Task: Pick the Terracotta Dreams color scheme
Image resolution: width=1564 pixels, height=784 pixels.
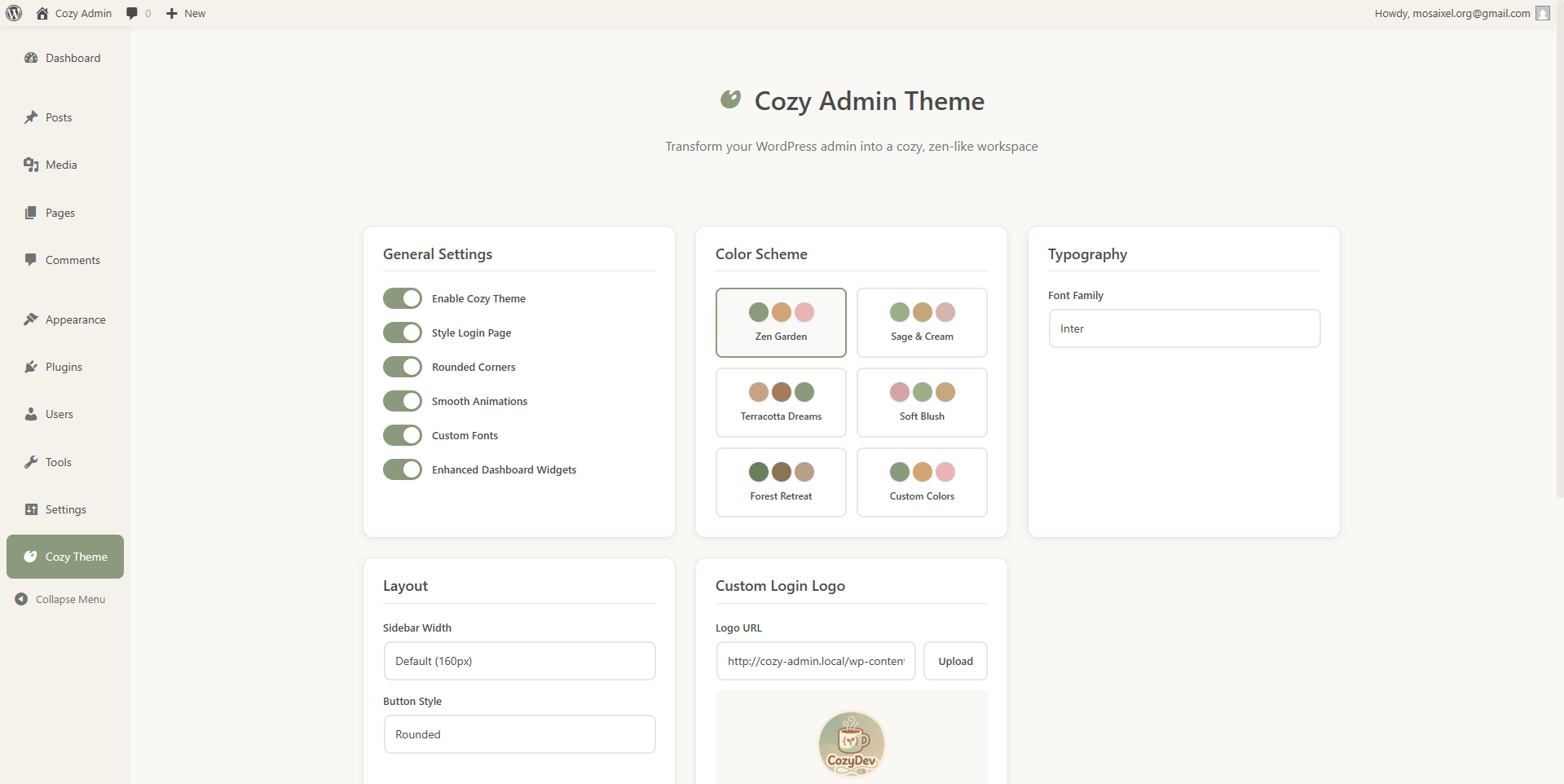Action: point(781,403)
